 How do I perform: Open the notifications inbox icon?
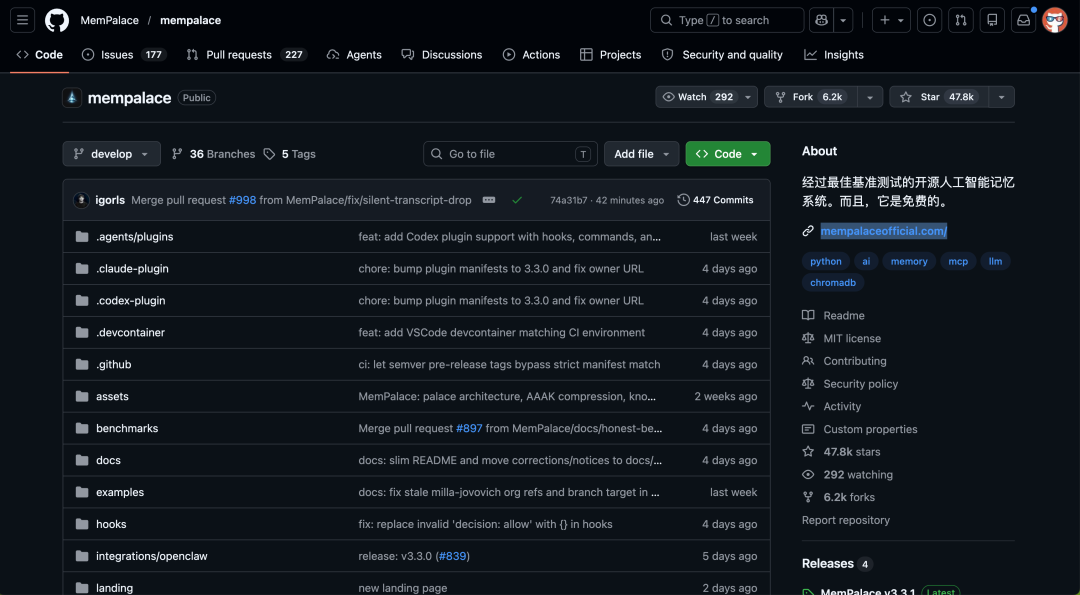coord(1024,20)
